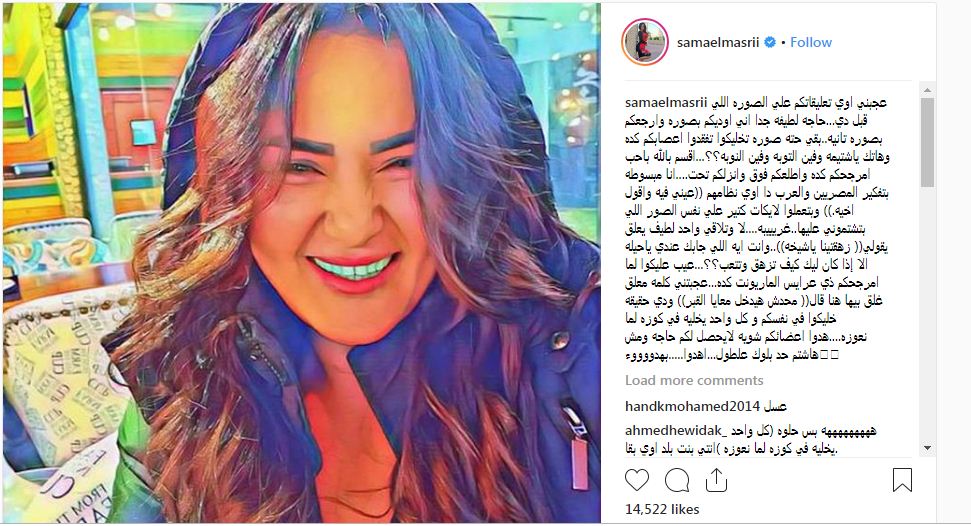The image size is (971, 526).
Task: Save the post with the bookmark icon
Action: coord(902,480)
